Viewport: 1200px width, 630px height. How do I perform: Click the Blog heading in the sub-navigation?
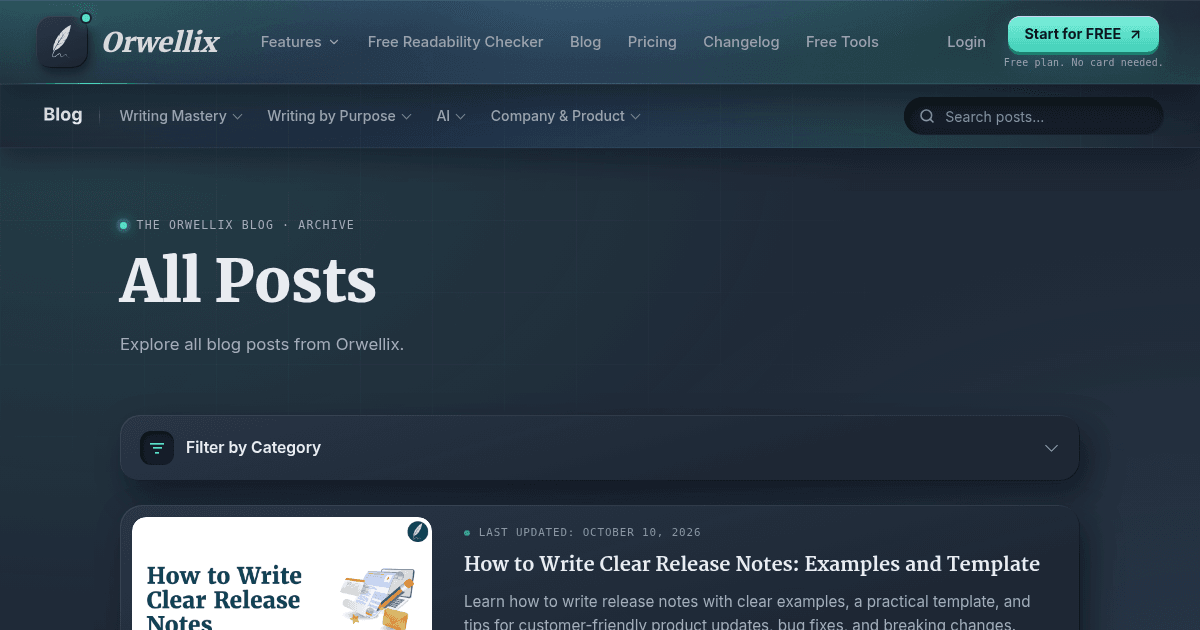tap(62, 115)
